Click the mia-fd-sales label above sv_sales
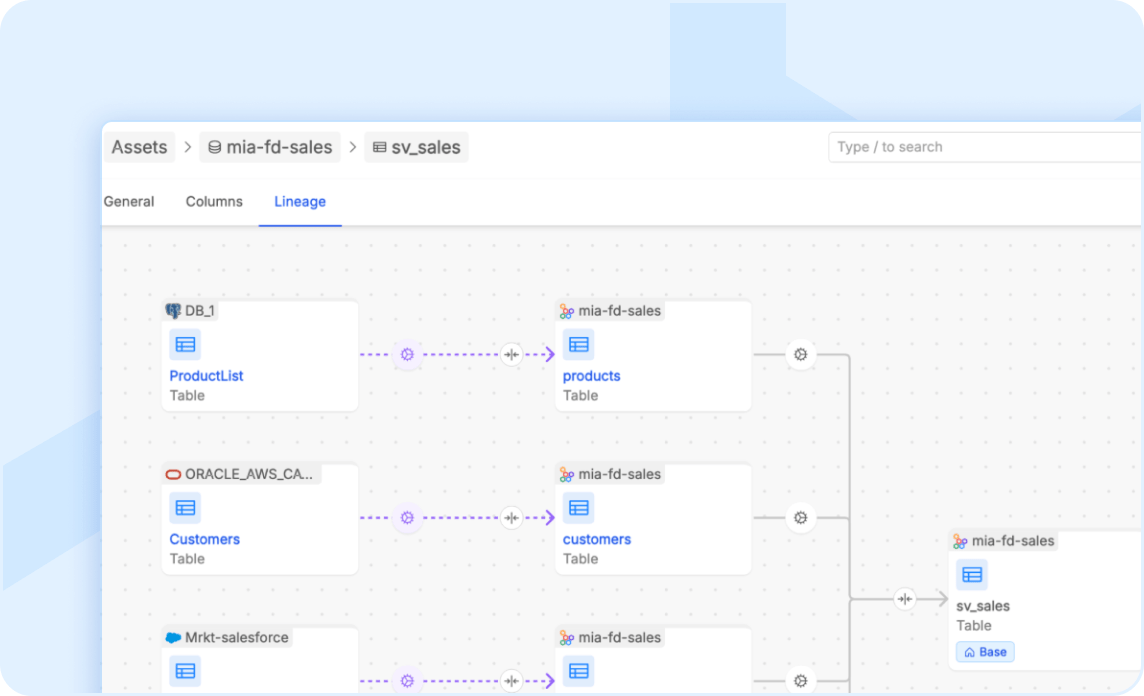The image size is (1144, 696). (x=1013, y=541)
